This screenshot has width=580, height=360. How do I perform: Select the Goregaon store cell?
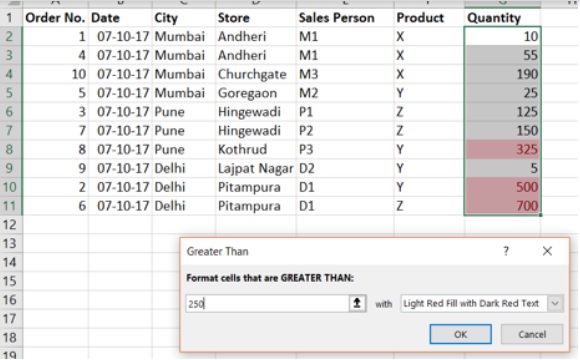256,93
